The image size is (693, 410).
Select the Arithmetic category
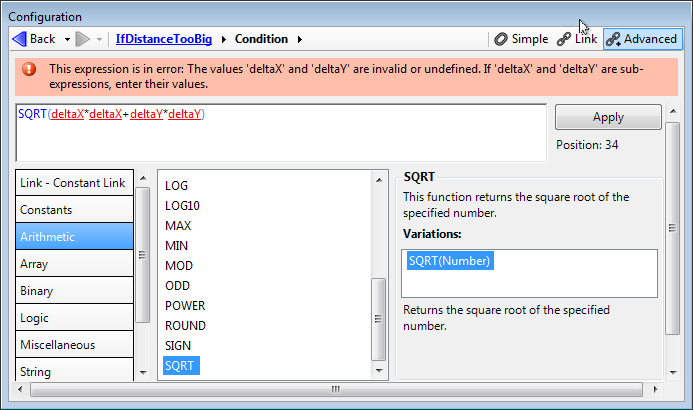tap(75, 237)
